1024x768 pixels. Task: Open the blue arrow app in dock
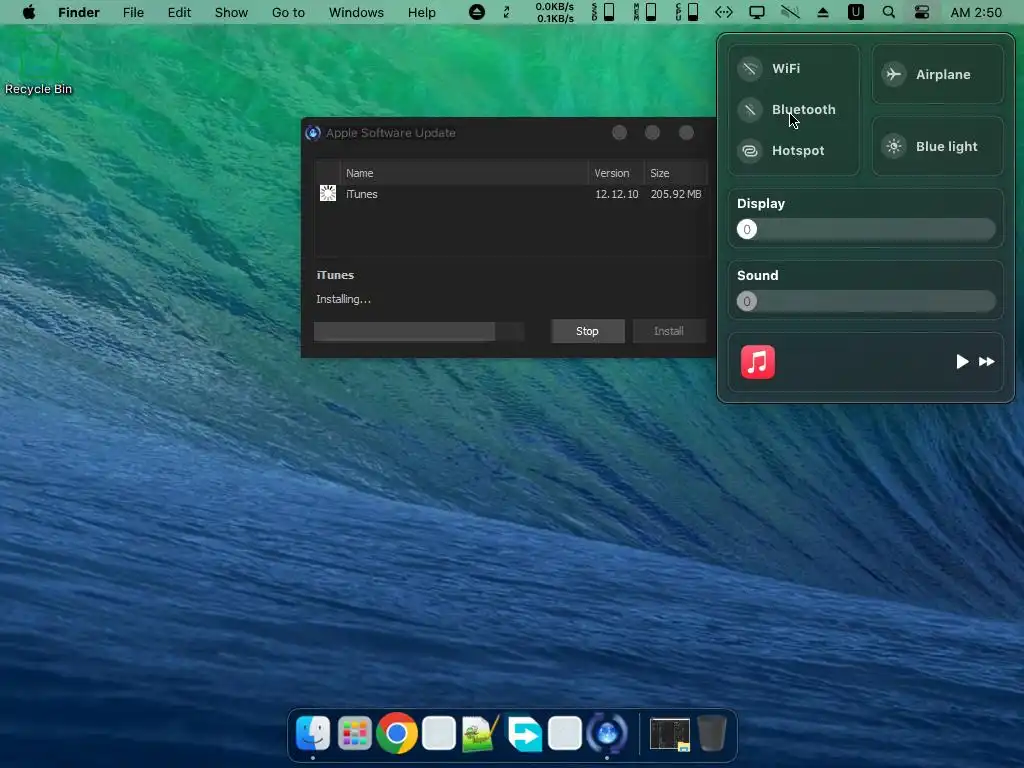tap(524, 733)
